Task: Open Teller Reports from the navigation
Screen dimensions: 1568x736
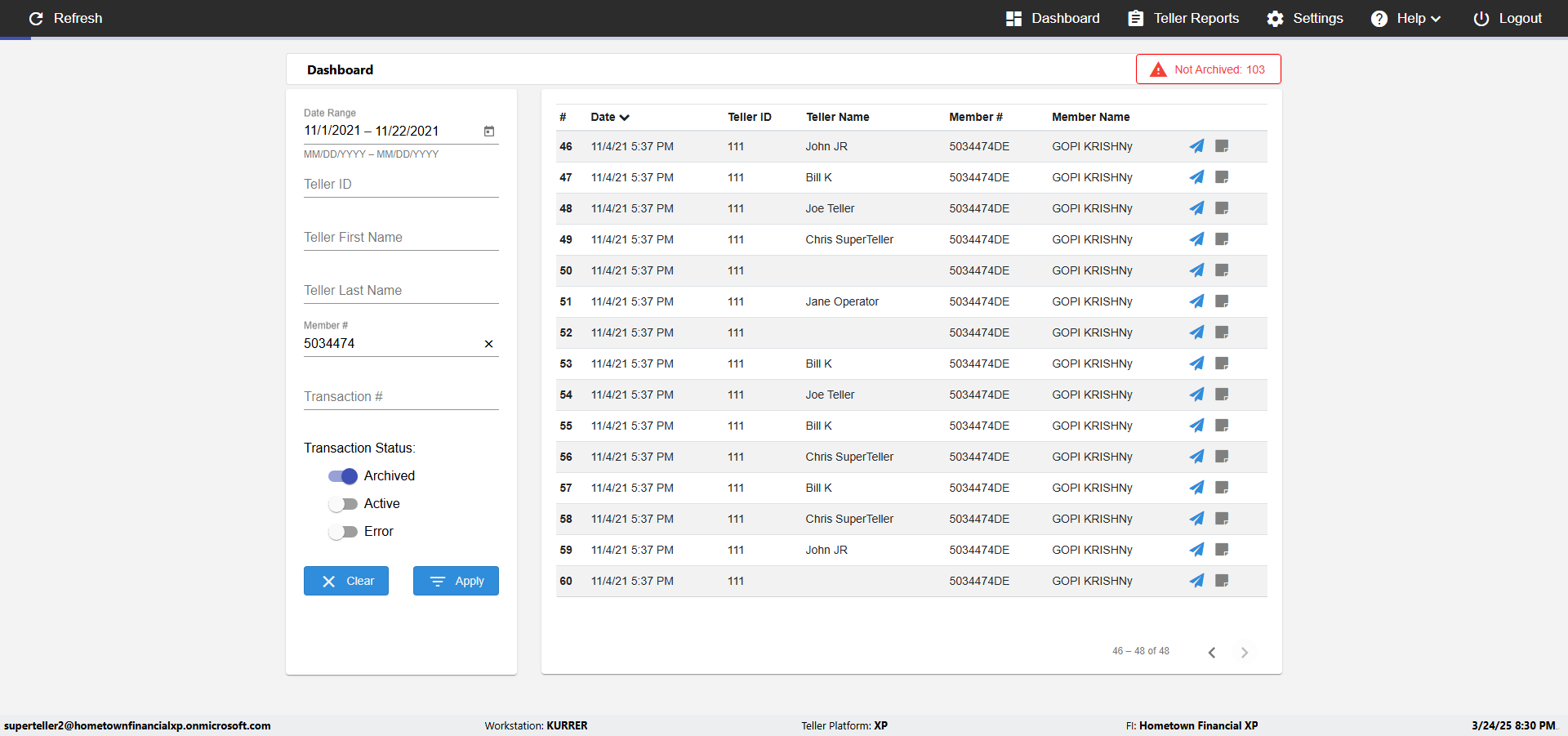Action: (x=1183, y=18)
